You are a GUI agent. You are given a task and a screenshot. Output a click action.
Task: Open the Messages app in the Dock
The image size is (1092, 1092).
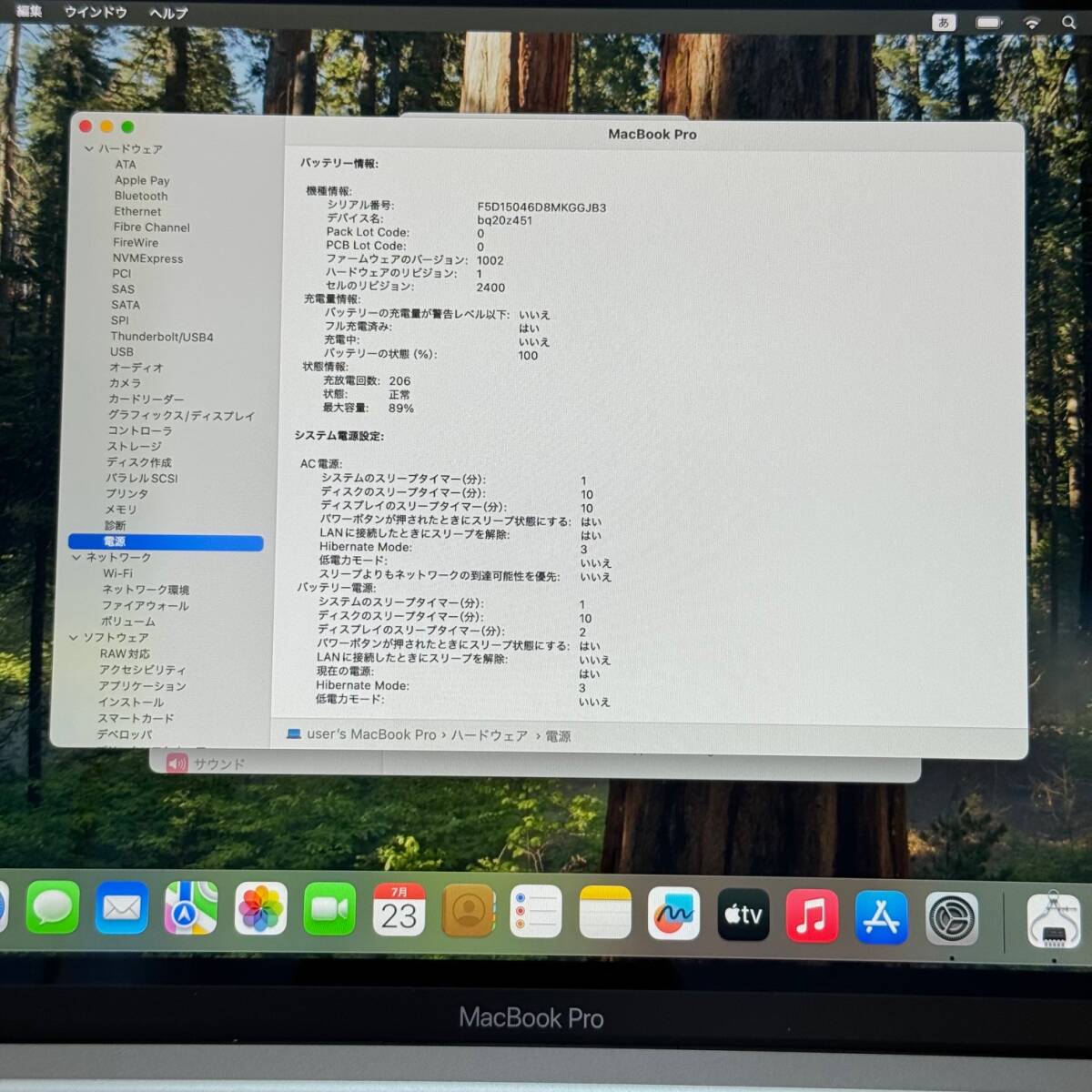click(53, 907)
